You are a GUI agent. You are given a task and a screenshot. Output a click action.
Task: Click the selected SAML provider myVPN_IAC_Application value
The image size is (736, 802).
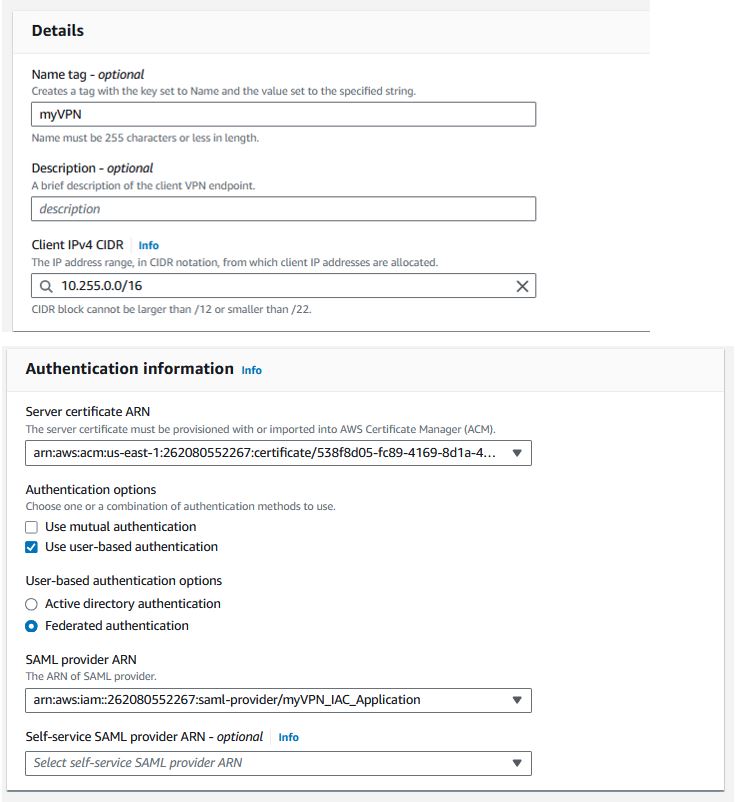227,700
